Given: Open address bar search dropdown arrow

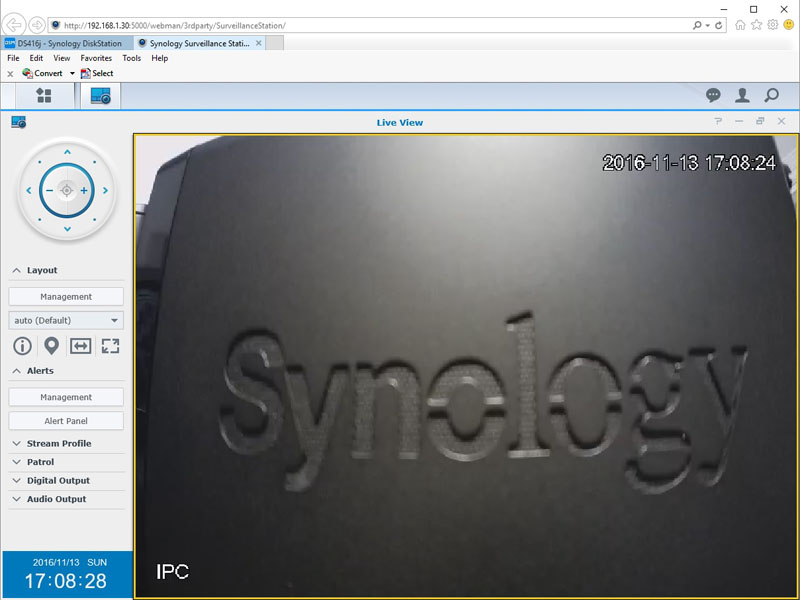Looking at the screenshot, I should pyautogui.click(x=708, y=25).
